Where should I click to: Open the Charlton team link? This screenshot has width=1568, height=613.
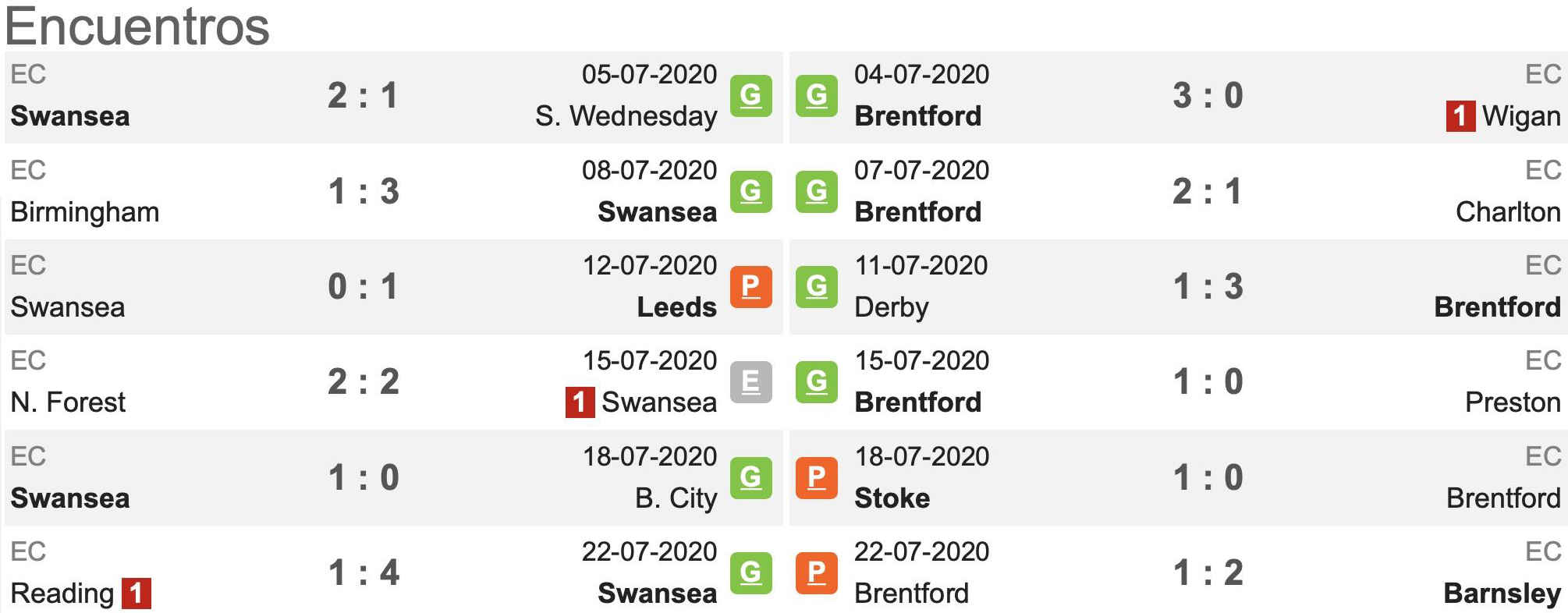(1508, 212)
